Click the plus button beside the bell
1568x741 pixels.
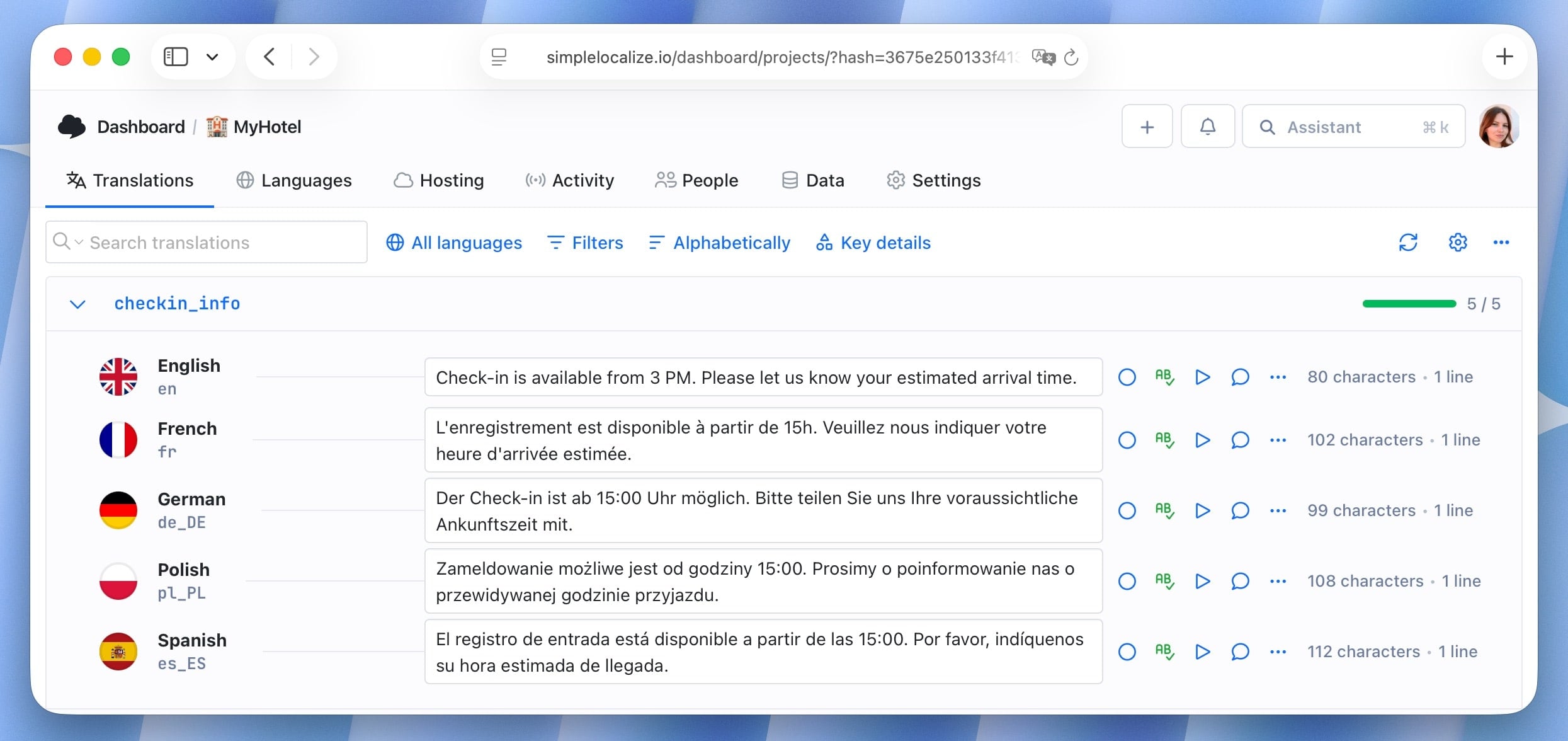(1147, 127)
